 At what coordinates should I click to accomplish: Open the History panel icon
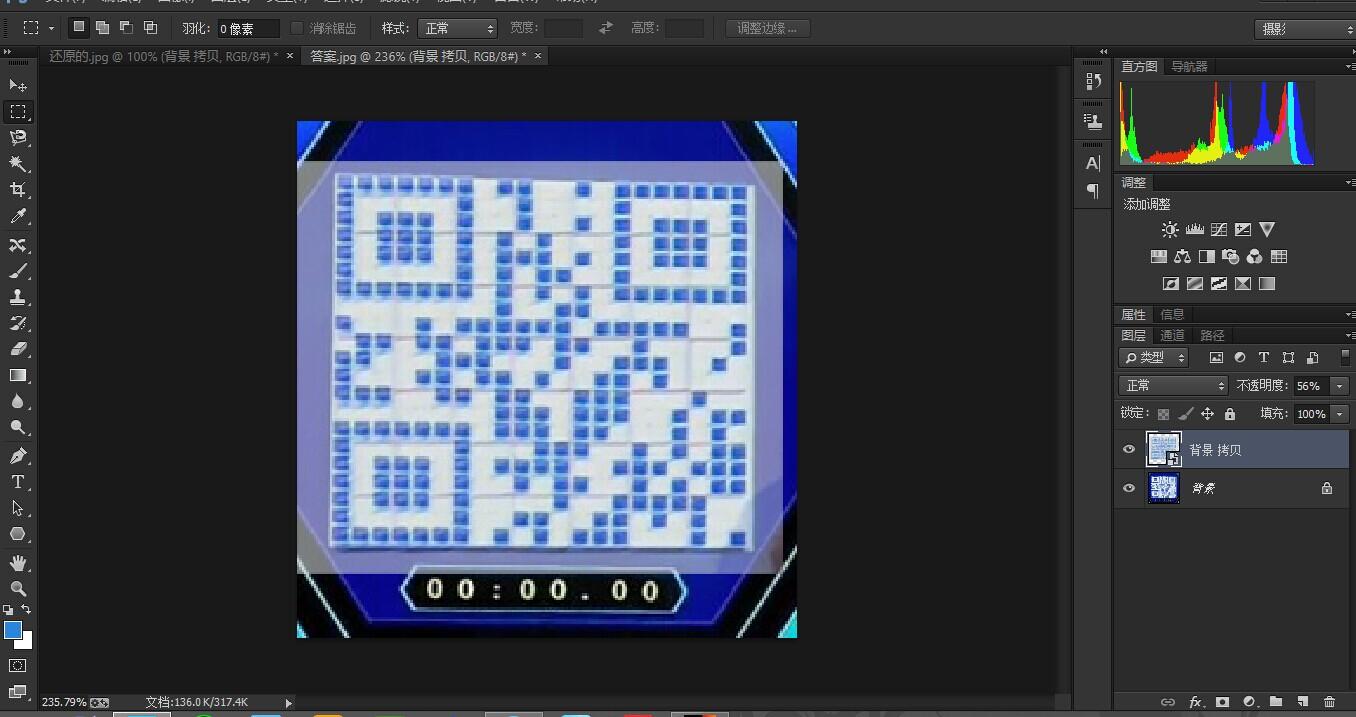(1093, 82)
